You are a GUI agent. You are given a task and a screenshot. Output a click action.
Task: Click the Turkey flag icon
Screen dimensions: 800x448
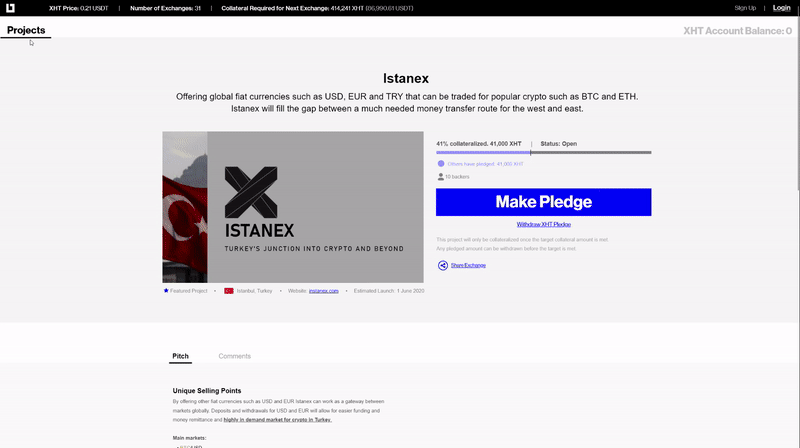click(229, 291)
